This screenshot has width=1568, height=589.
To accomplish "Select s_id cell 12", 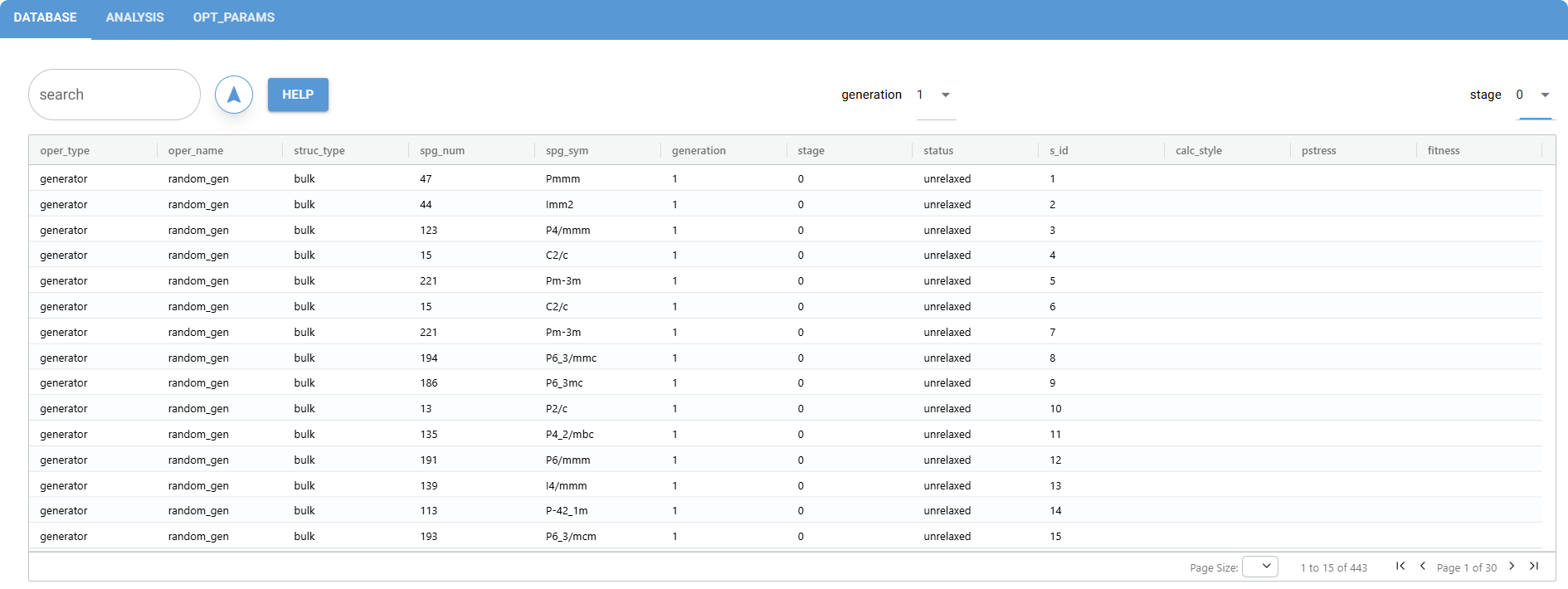I will pos(1102,460).
